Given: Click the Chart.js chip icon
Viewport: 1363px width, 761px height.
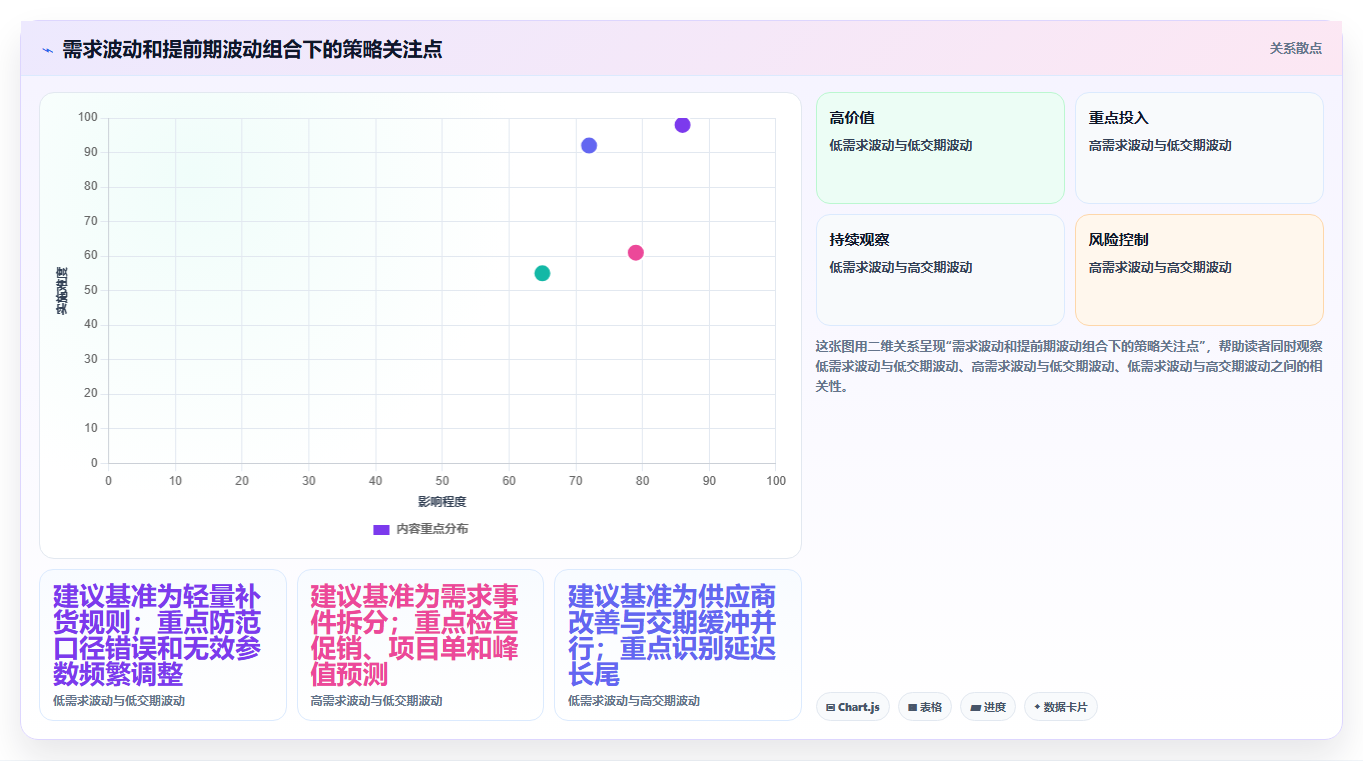Looking at the screenshot, I should point(830,708).
